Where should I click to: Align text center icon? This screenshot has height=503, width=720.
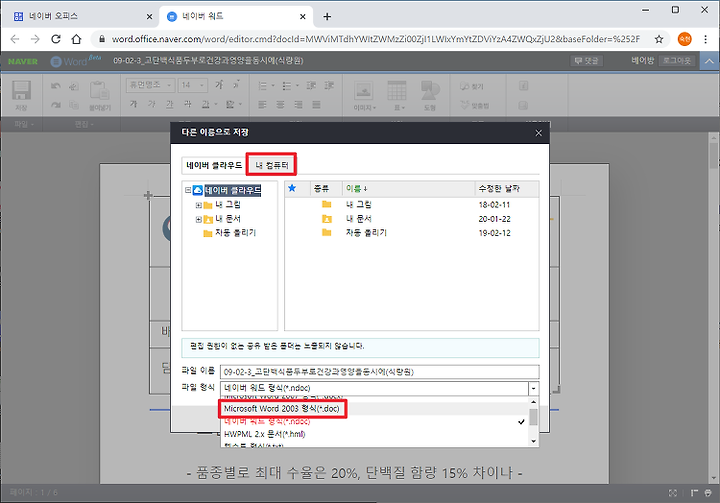(280, 105)
